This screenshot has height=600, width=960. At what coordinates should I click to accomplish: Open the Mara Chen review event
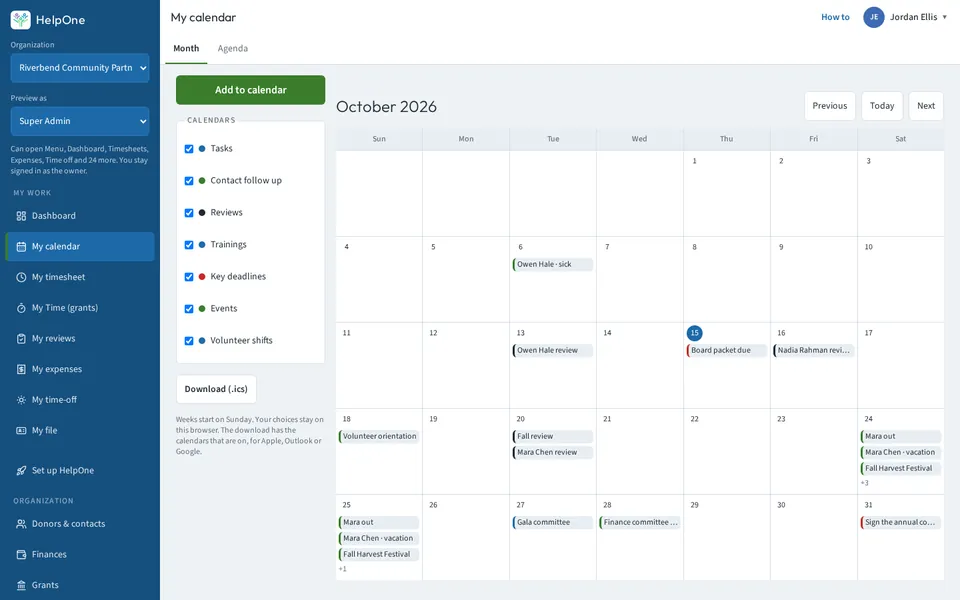pos(553,452)
